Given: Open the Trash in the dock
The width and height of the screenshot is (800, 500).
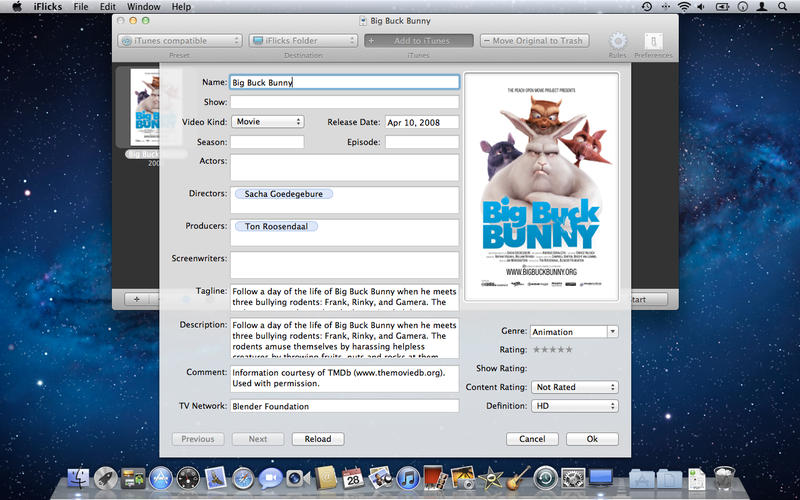Looking at the screenshot, I should click(x=725, y=478).
